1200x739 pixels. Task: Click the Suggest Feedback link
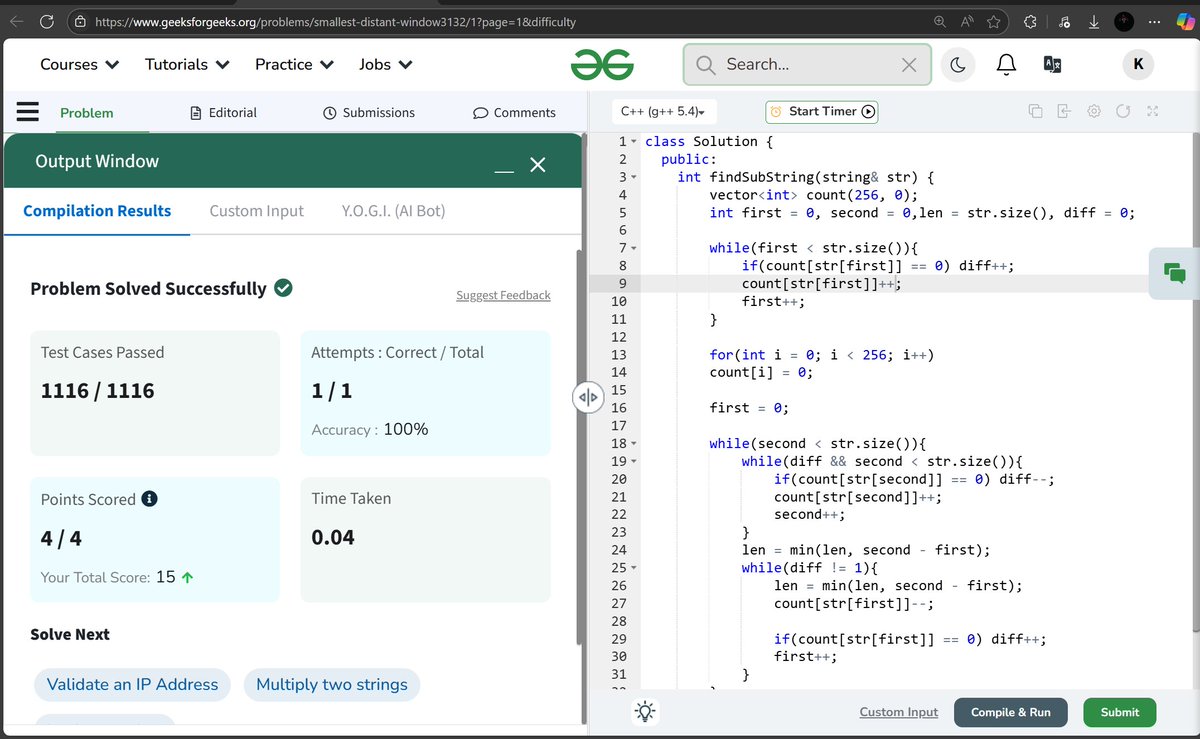(x=503, y=295)
